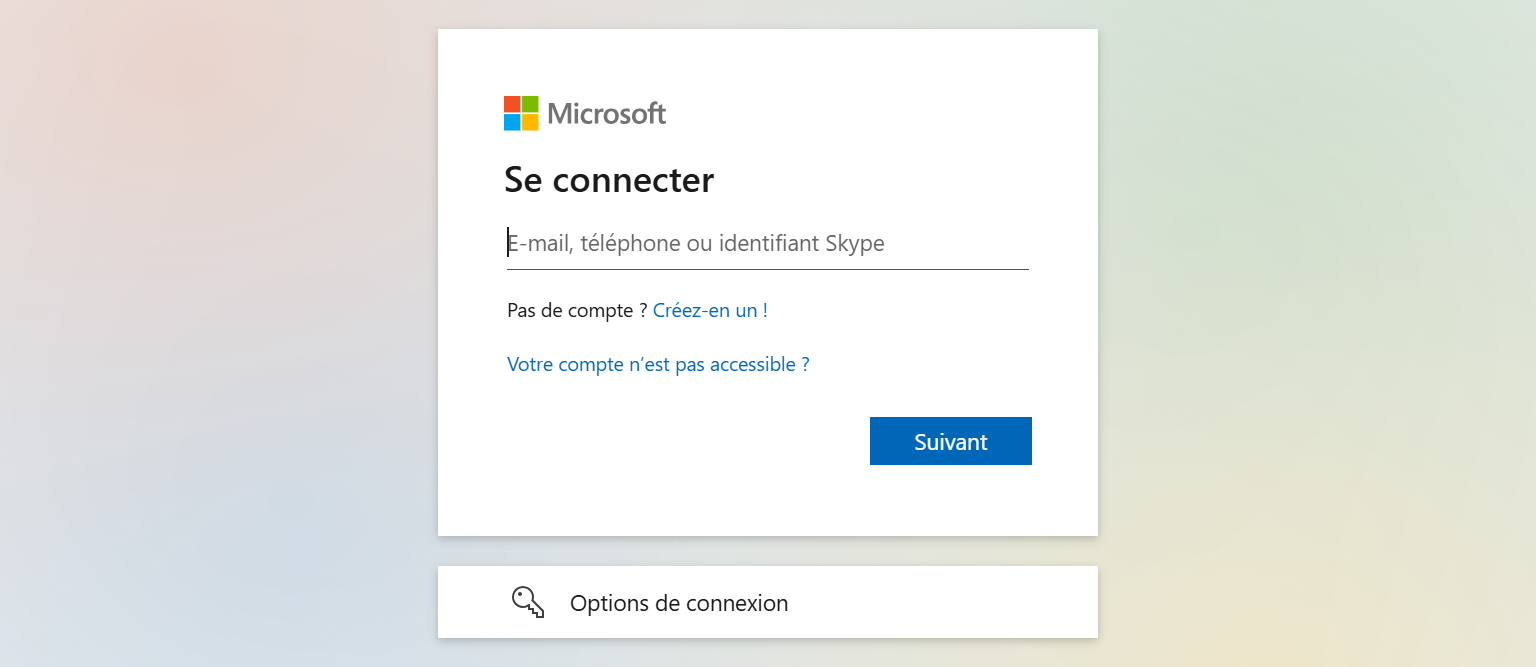
Task: Click the key icon for sign-in options
Action: click(x=528, y=602)
